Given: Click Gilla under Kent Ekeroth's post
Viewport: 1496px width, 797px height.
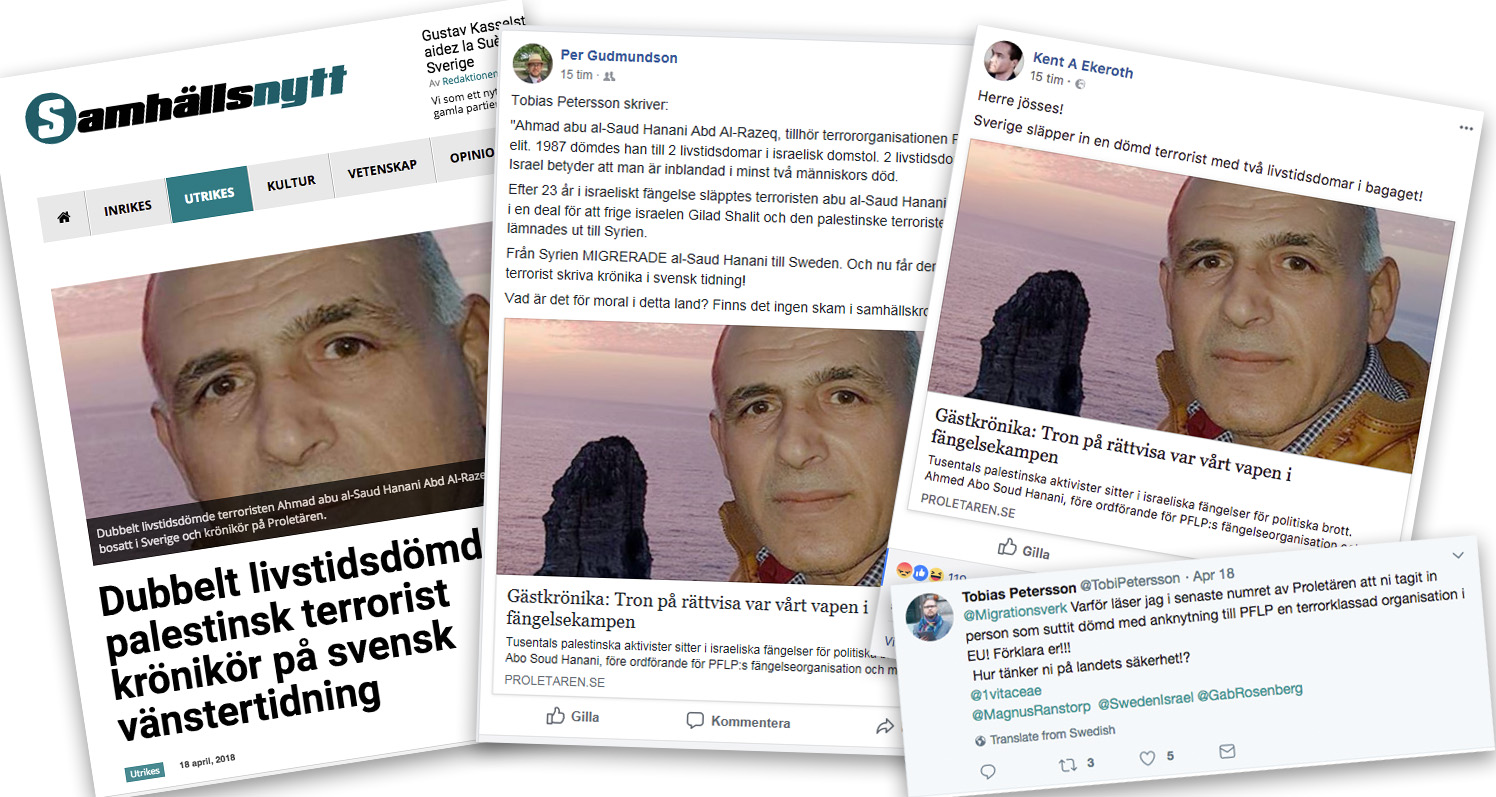Looking at the screenshot, I should pyautogui.click(x=1024, y=549).
